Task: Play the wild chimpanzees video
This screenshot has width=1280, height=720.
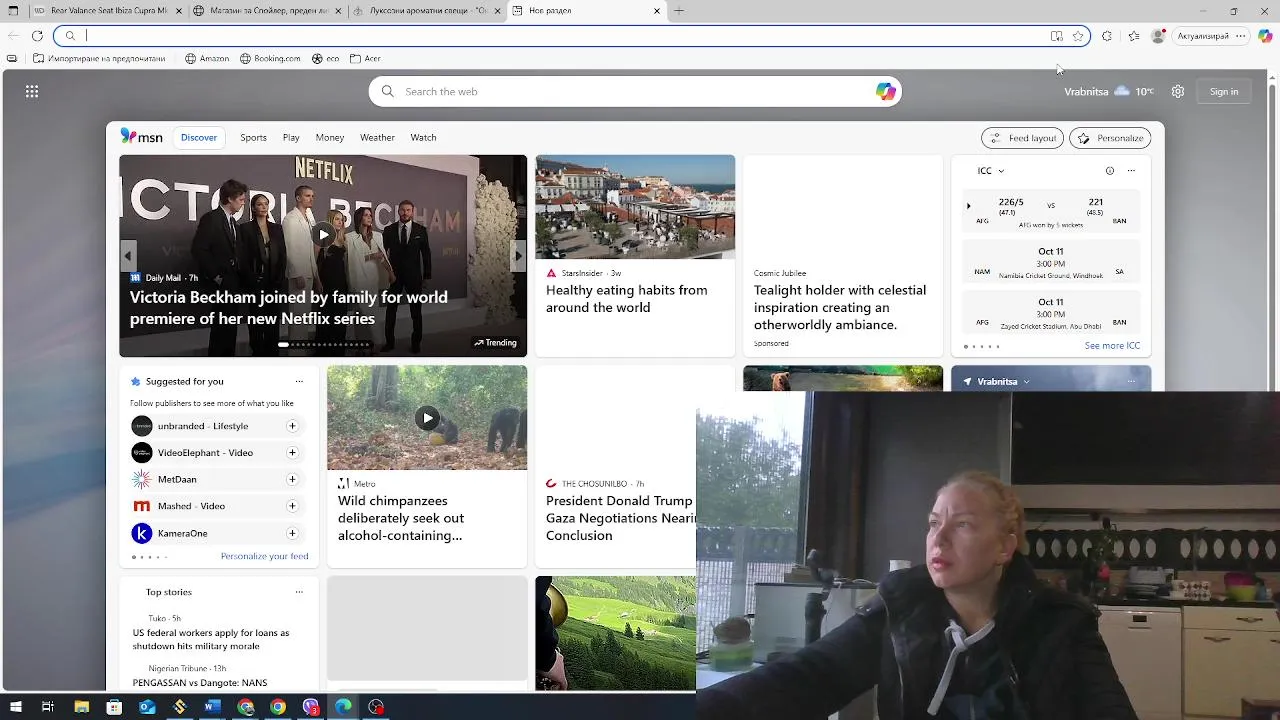Action: click(x=427, y=418)
